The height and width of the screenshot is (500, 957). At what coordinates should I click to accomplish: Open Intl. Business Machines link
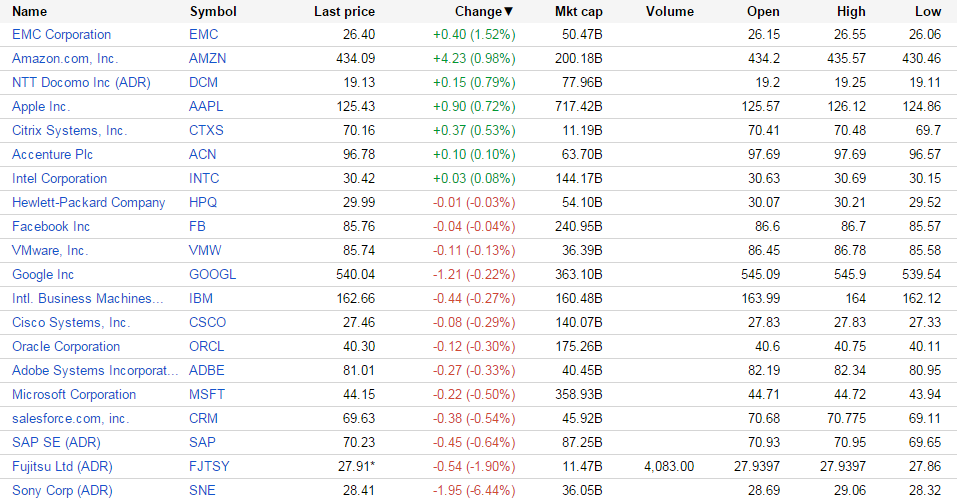tap(87, 299)
